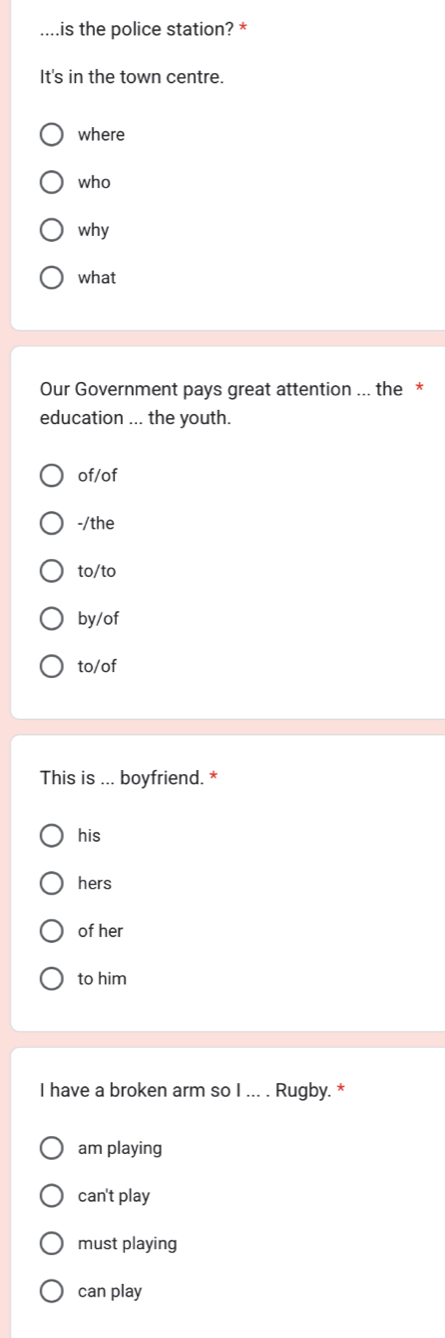Viewport: 445px width, 1338px height.
Task: Select 'to/to' radio button
Action: pyautogui.click(x=51, y=571)
